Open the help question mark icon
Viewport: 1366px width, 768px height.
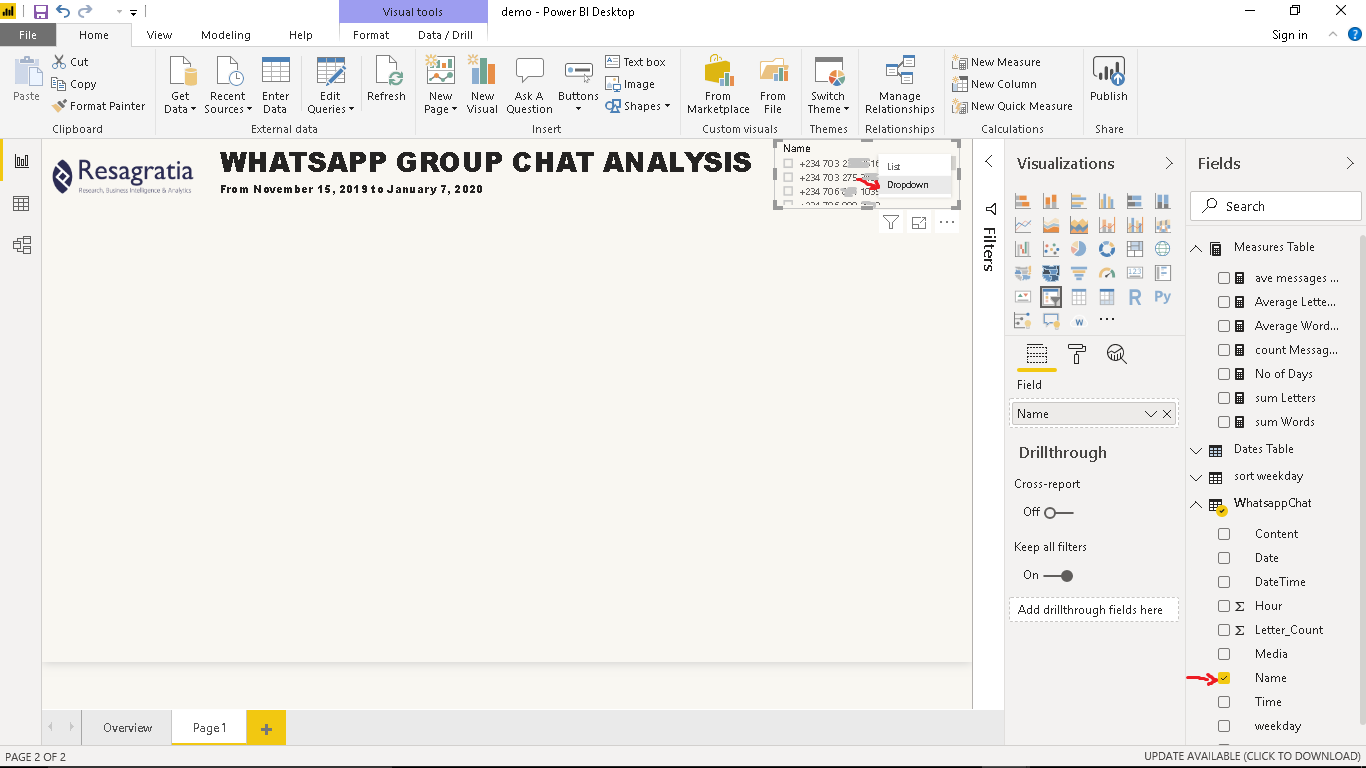1355,34
